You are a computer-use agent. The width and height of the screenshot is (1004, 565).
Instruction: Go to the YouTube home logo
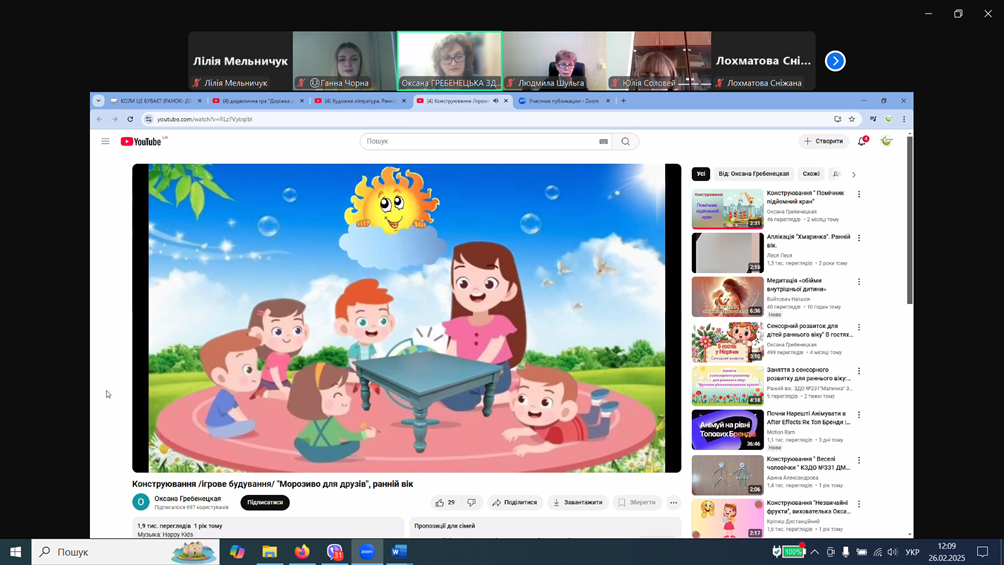pos(141,142)
